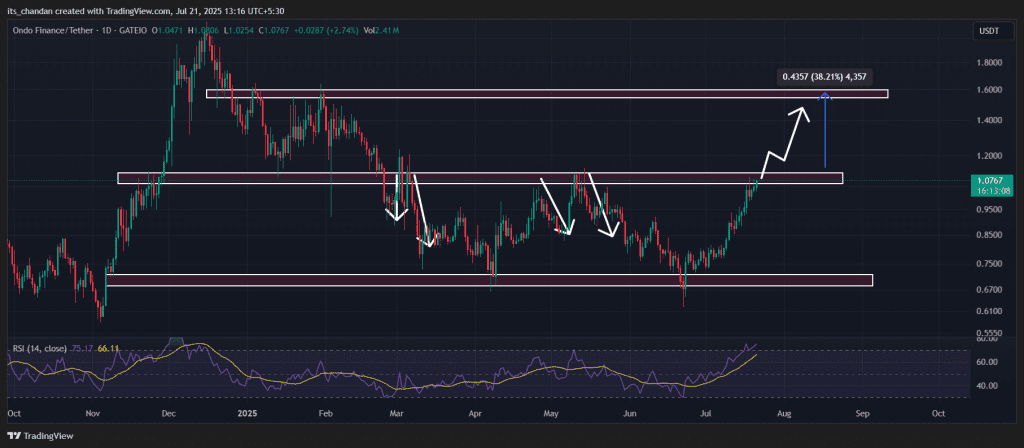Click the Sep label on the time axis
Viewport: 1024px width, 448px height.
[863, 414]
